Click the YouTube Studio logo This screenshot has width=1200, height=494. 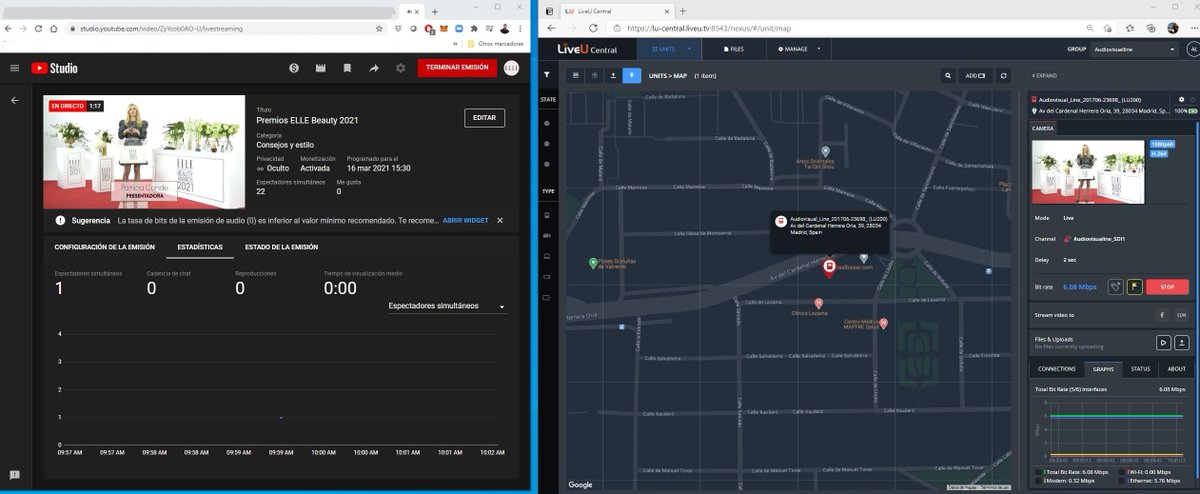pyautogui.click(x=55, y=68)
